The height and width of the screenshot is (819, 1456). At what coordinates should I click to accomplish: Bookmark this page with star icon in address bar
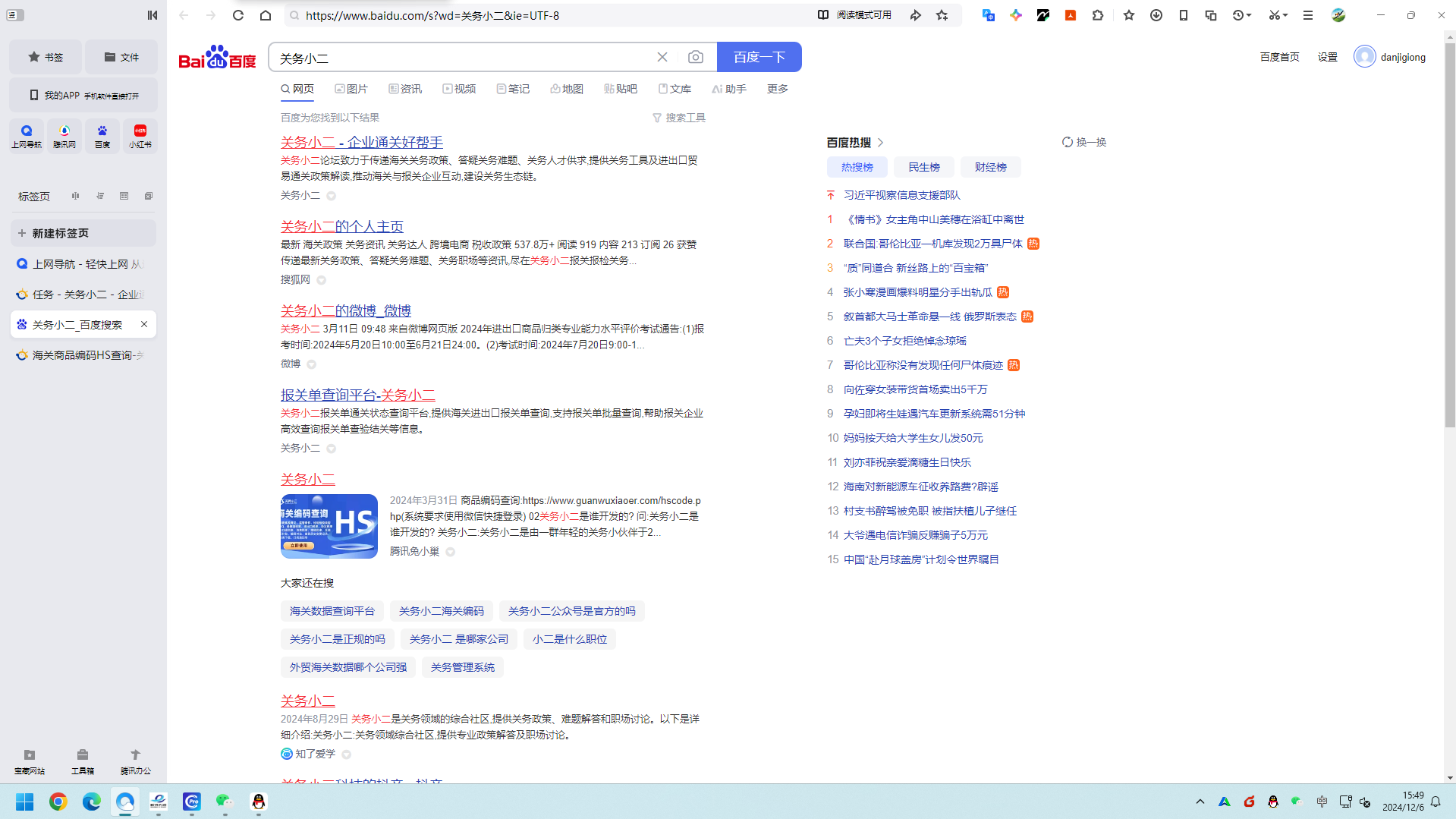(x=942, y=15)
